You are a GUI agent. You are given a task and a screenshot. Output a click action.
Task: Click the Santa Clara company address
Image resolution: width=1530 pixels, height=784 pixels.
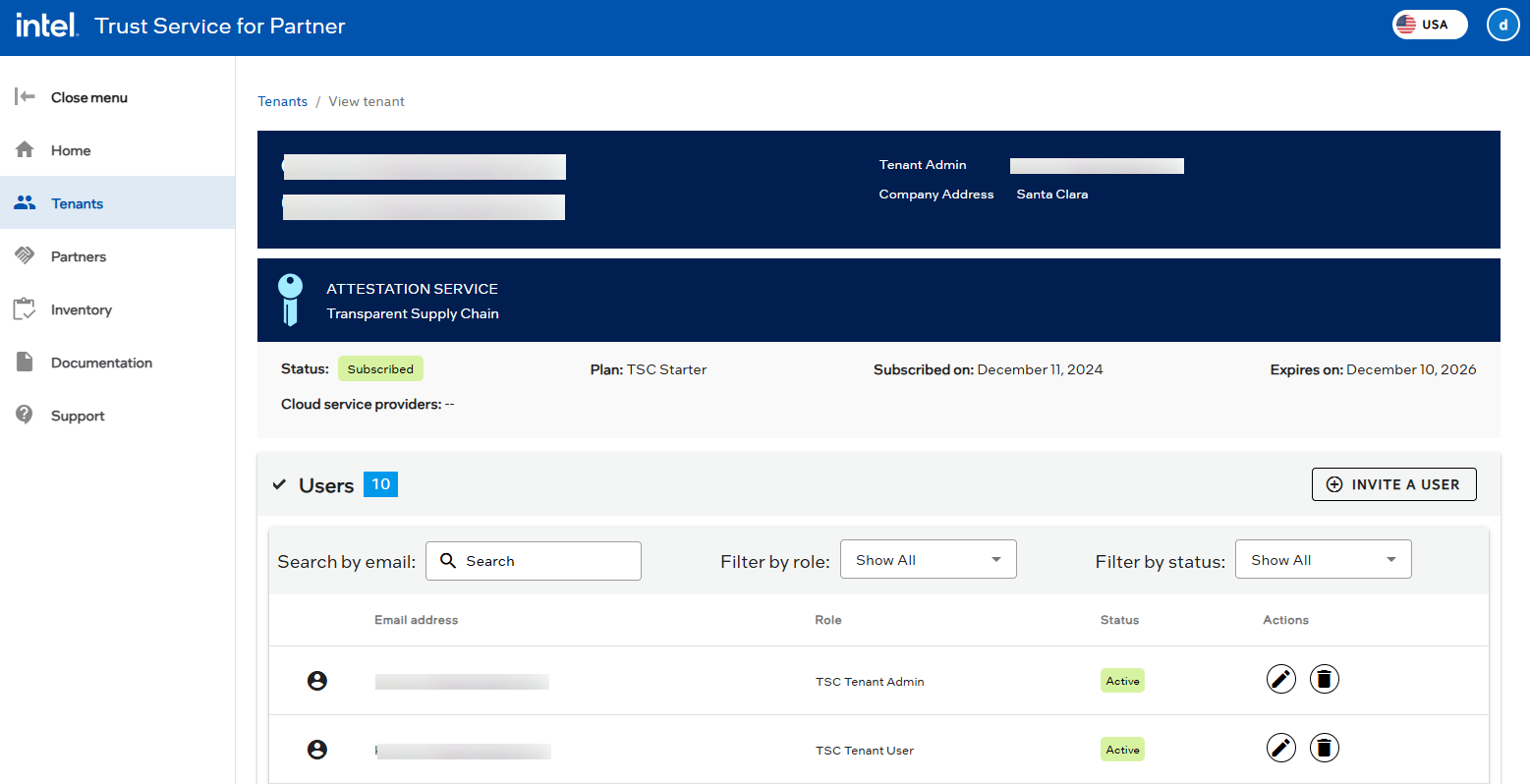[x=1051, y=195]
